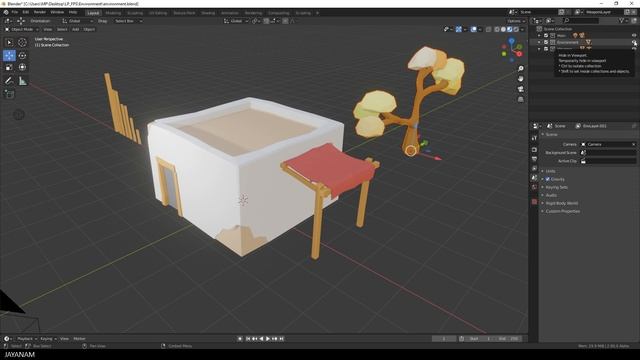Click the blue Z axis on navigation gizmo
This screenshot has width=640, height=360.
[x=511, y=41]
